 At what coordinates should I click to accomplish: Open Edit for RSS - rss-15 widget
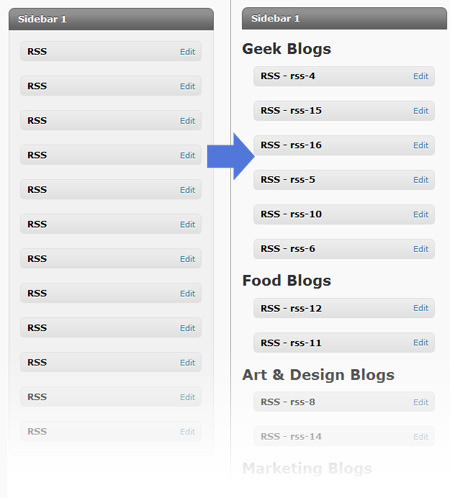click(x=421, y=111)
